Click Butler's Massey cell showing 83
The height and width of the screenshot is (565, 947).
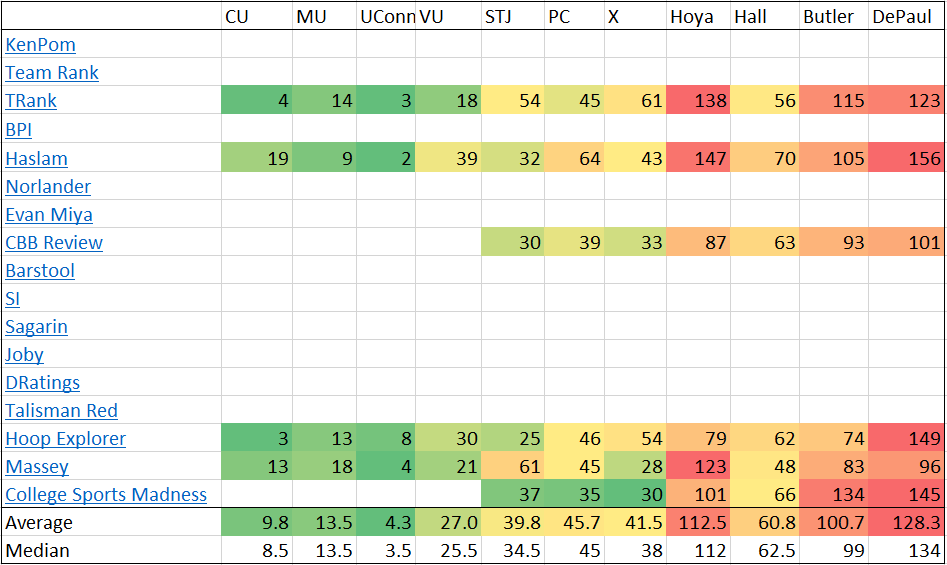833,466
